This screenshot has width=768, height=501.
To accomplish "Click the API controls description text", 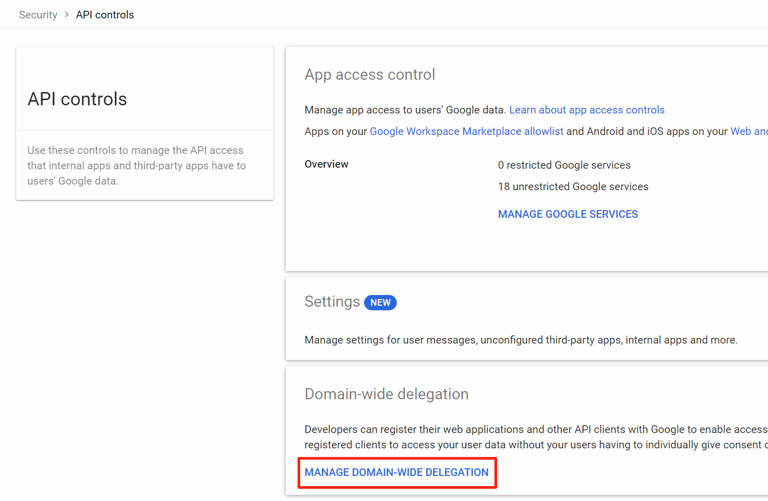I will [136, 166].
